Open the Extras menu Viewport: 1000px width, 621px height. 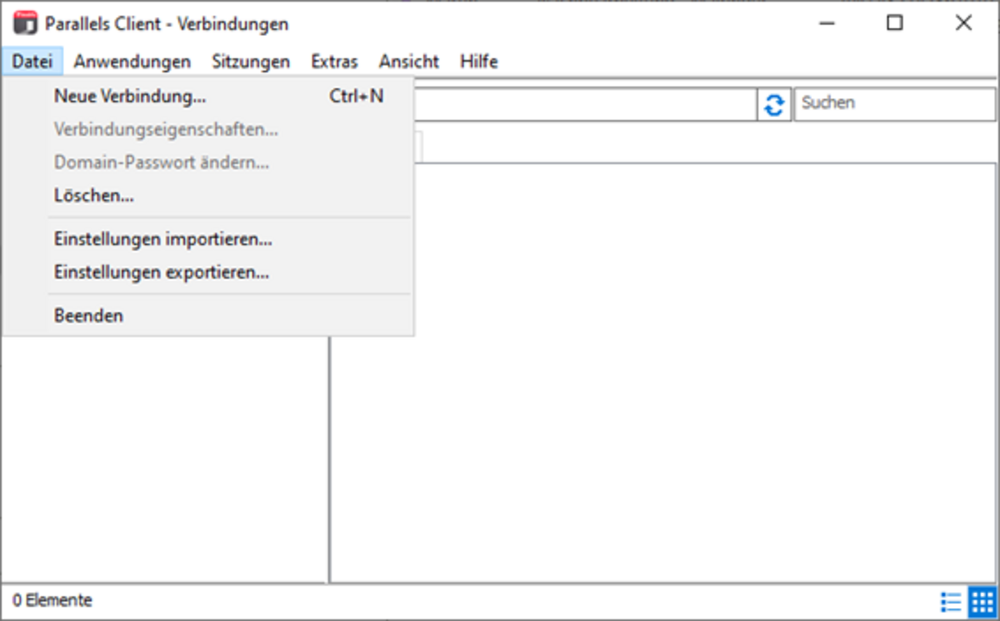pyautogui.click(x=334, y=61)
